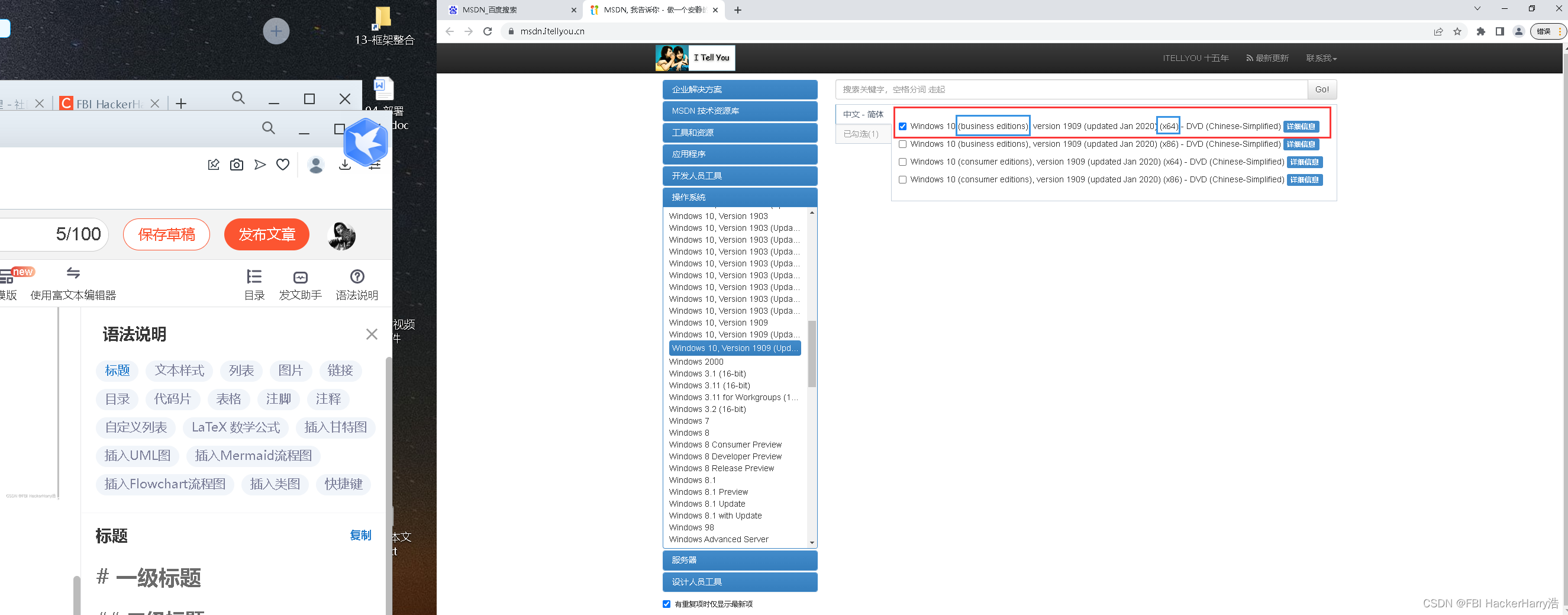Click scroll-down arrow of OS list

812,543
